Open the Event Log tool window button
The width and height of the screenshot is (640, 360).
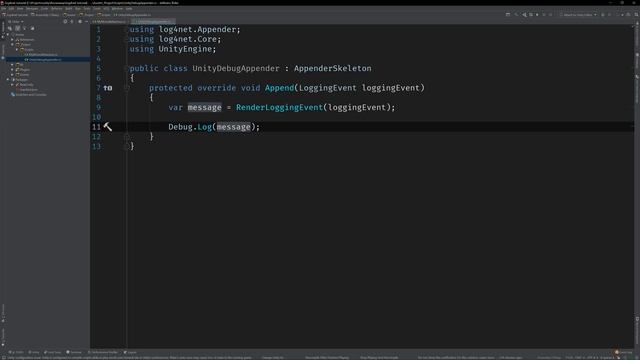pyautogui.click(x=624, y=352)
